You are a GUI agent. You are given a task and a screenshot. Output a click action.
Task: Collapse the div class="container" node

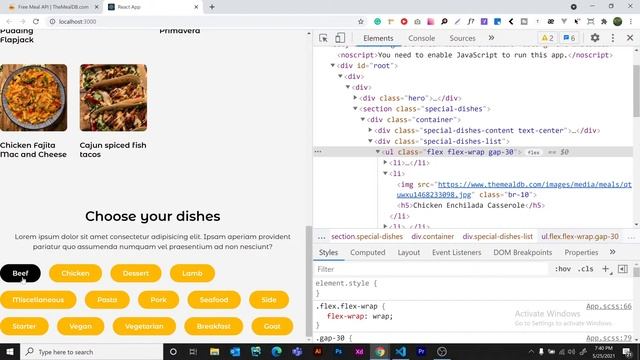point(362,119)
